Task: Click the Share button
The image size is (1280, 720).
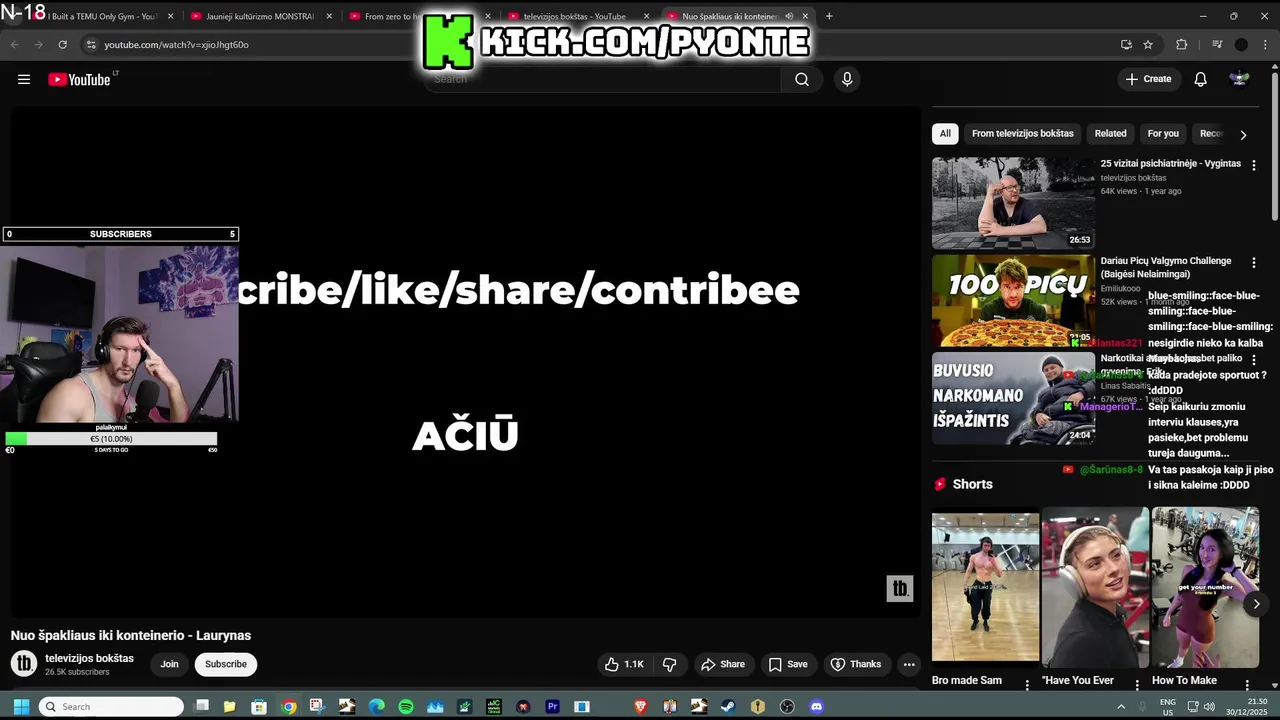Action: [x=723, y=664]
